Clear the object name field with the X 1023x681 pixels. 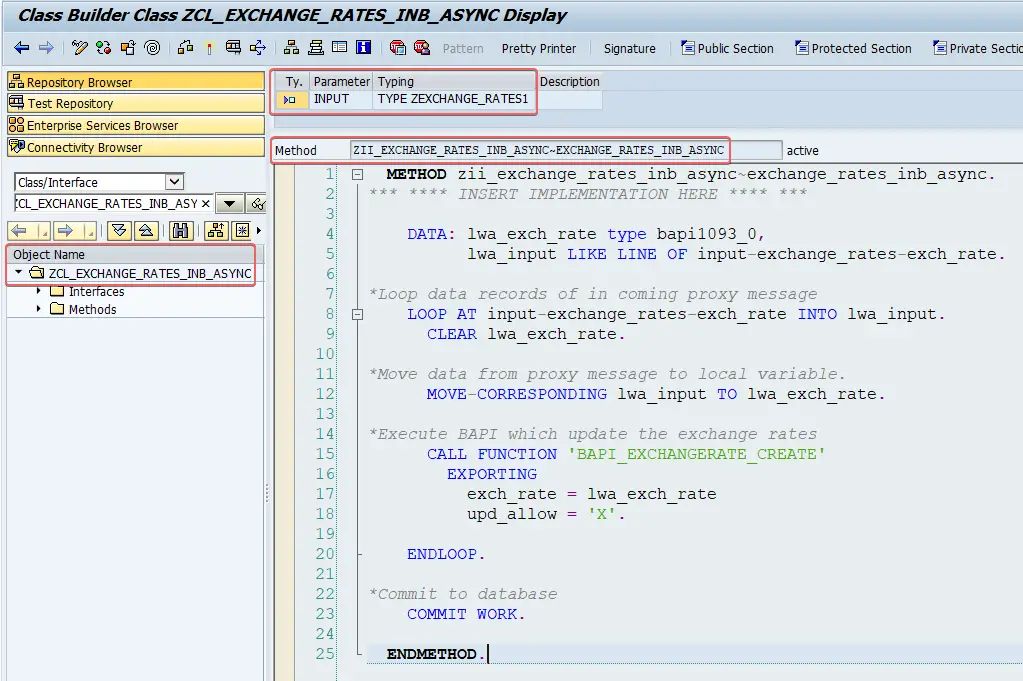point(206,204)
